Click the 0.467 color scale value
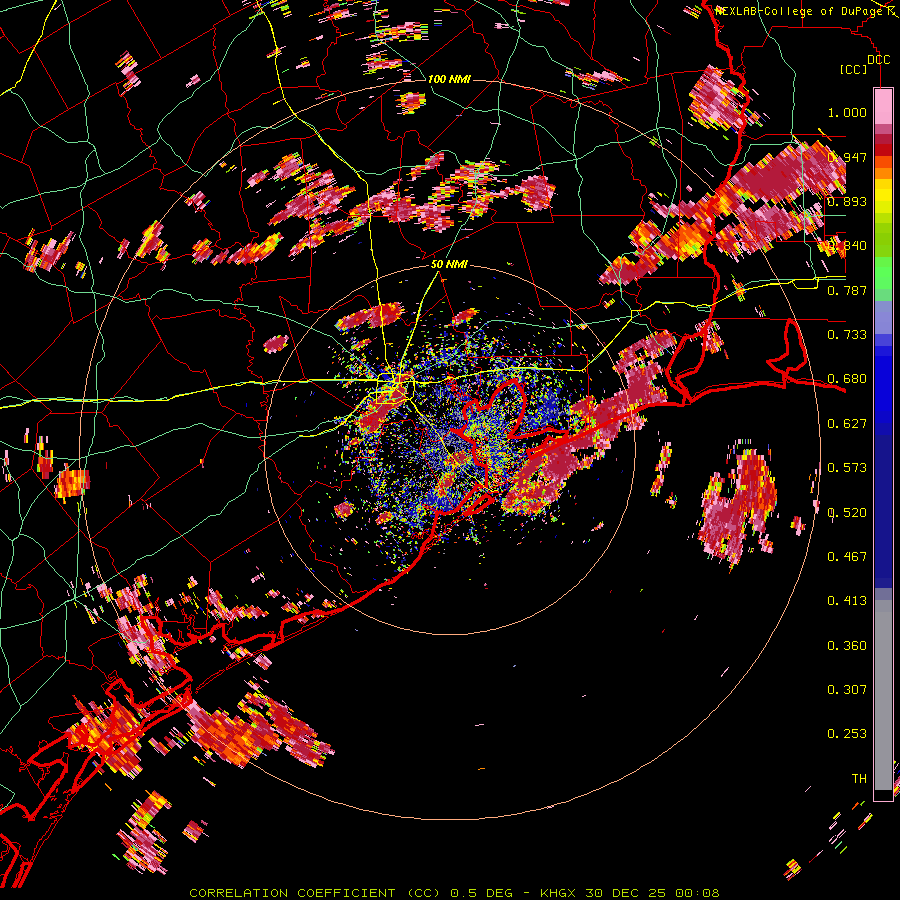 (x=847, y=557)
